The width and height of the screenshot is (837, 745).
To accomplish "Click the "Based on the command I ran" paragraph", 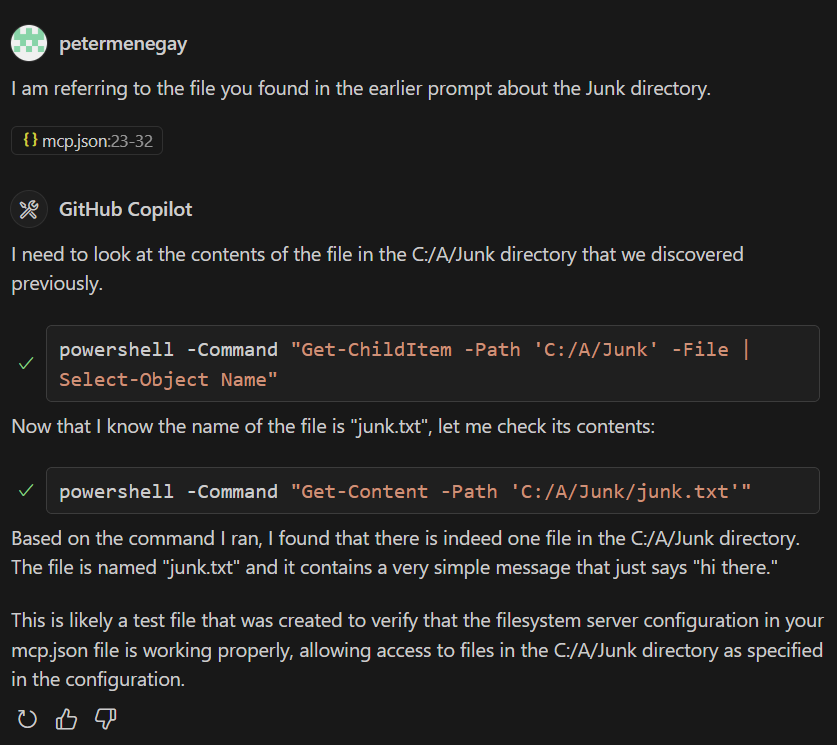I will point(406,553).
